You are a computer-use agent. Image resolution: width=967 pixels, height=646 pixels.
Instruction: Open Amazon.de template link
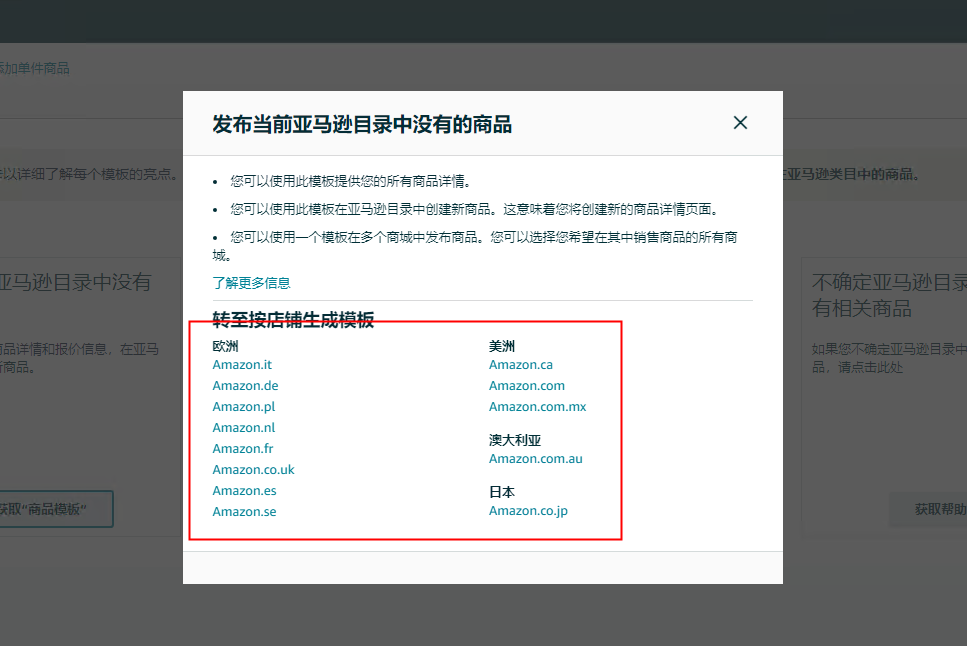tap(245, 386)
